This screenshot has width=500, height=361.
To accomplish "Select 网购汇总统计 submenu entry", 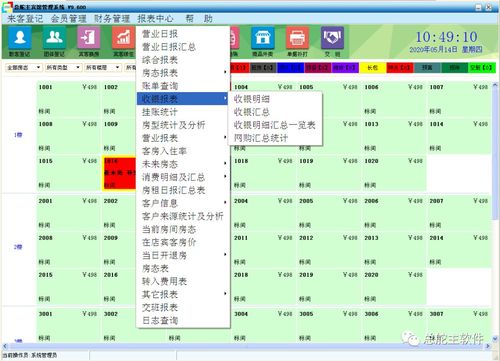I will pyautogui.click(x=275, y=138).
